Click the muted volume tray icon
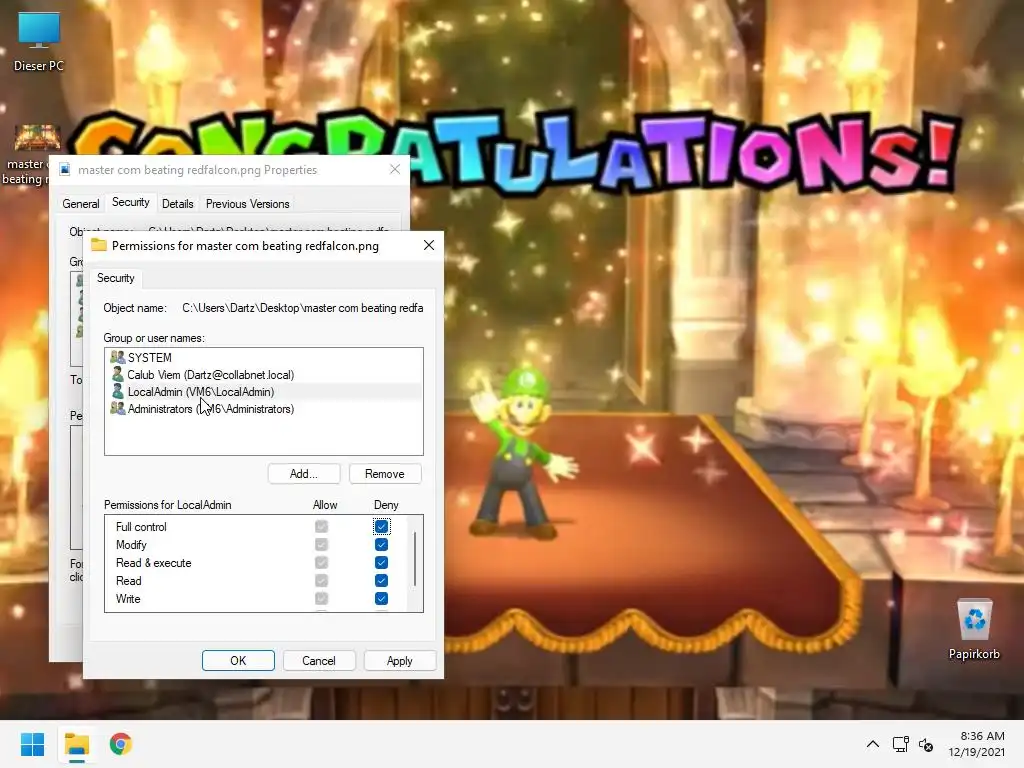This screenshot has width=1024, height=768. [x=925, y=744]
